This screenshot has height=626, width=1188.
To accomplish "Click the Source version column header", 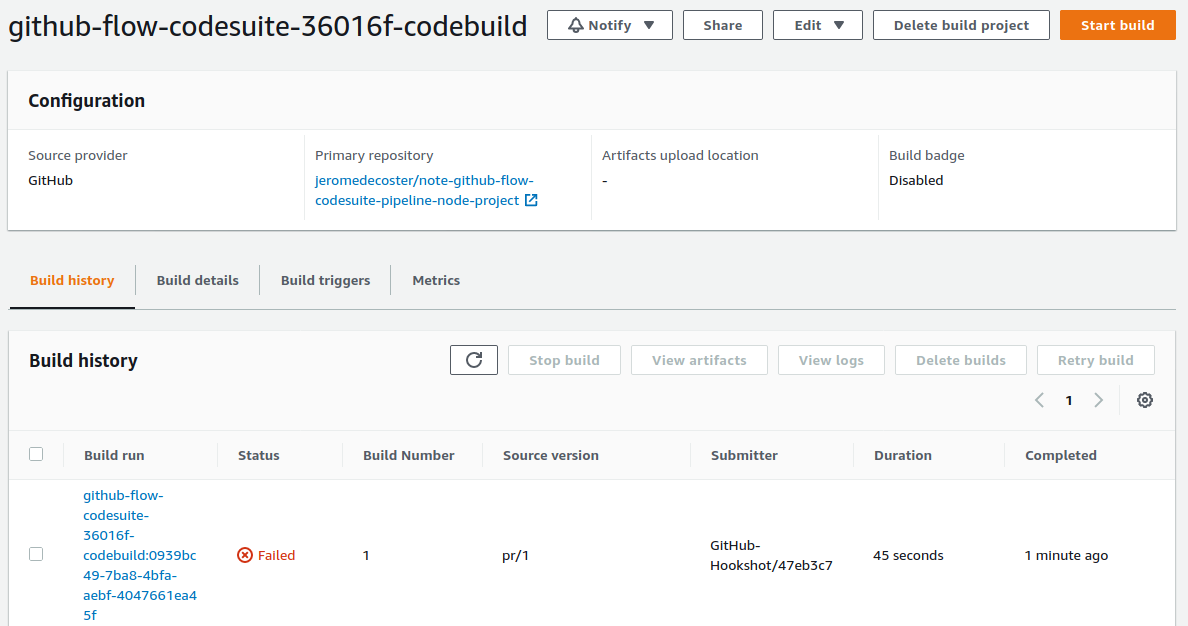I will click(x=551, y=455).
